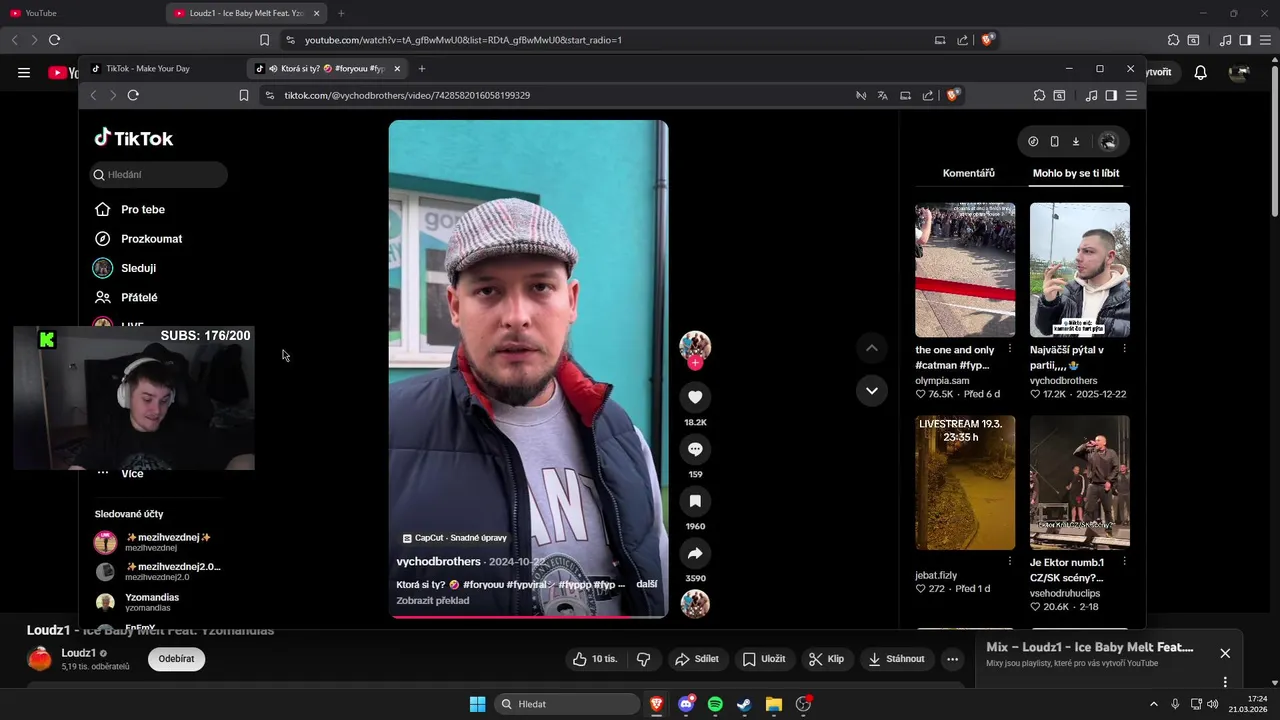Open spinning music disc on video
This screenshot has width=1280, height=720.
coord(695,604)
